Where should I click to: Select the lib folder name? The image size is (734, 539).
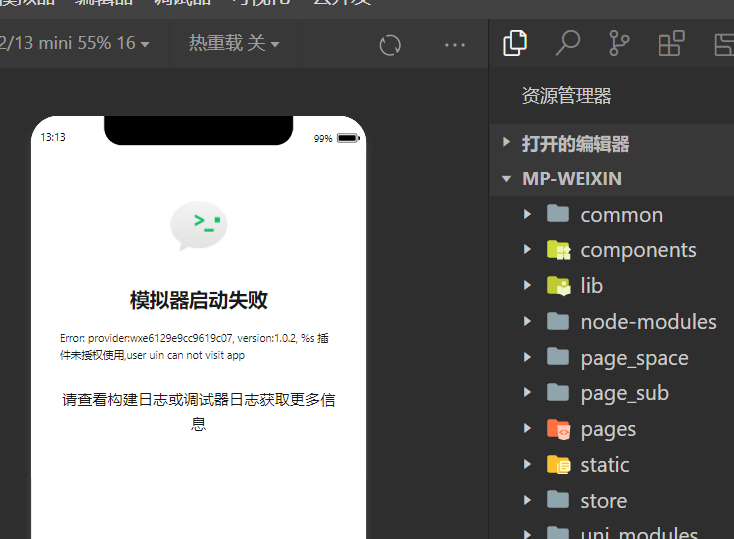592,286
